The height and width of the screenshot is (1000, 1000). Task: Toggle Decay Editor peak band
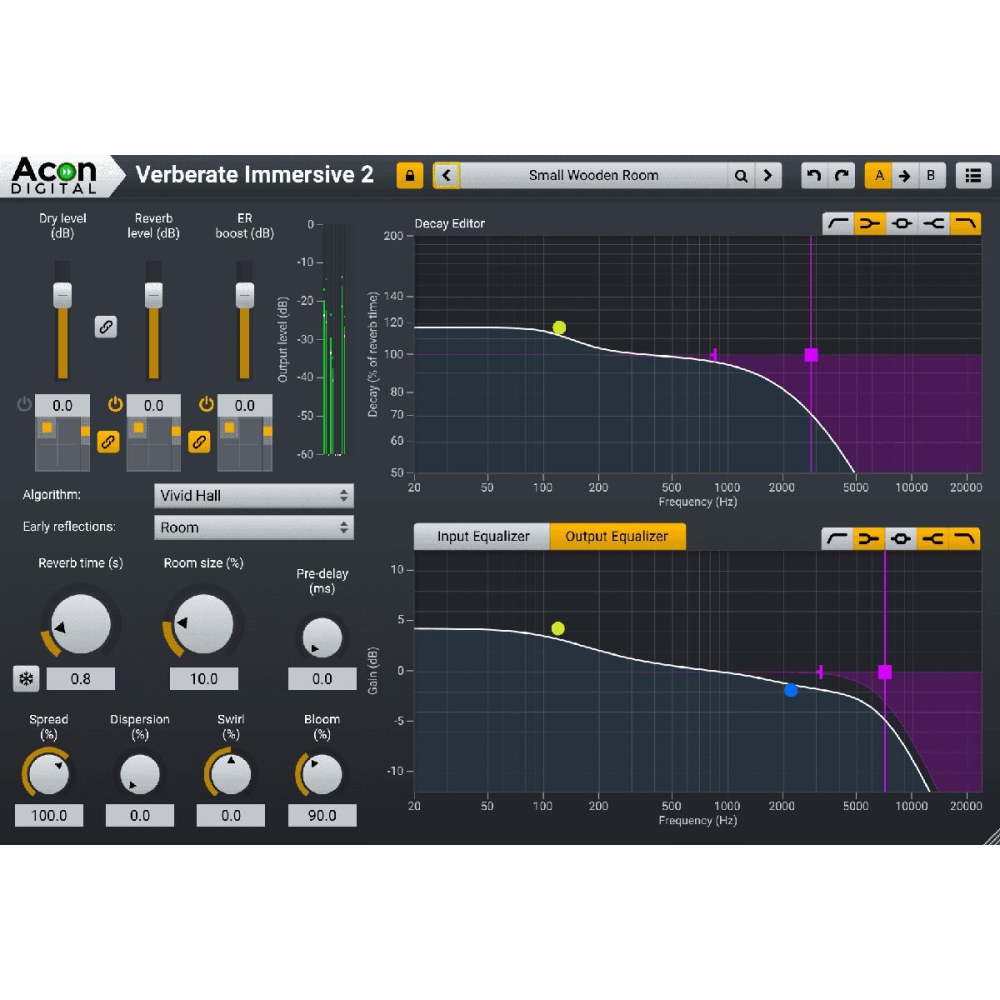[x=902, y=223]
